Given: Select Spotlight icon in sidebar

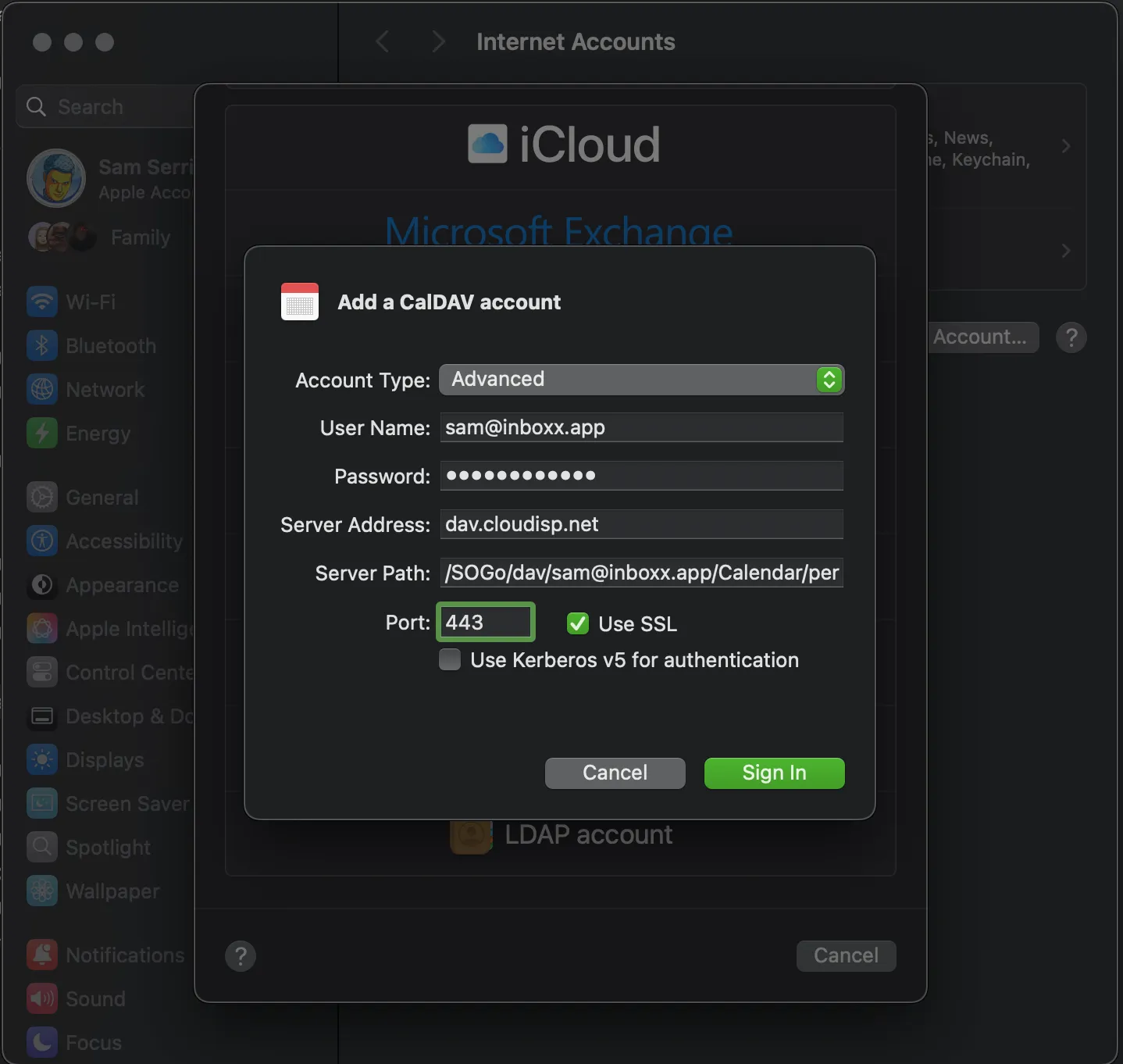Looking at the screenshot, I should click(42, 847).
